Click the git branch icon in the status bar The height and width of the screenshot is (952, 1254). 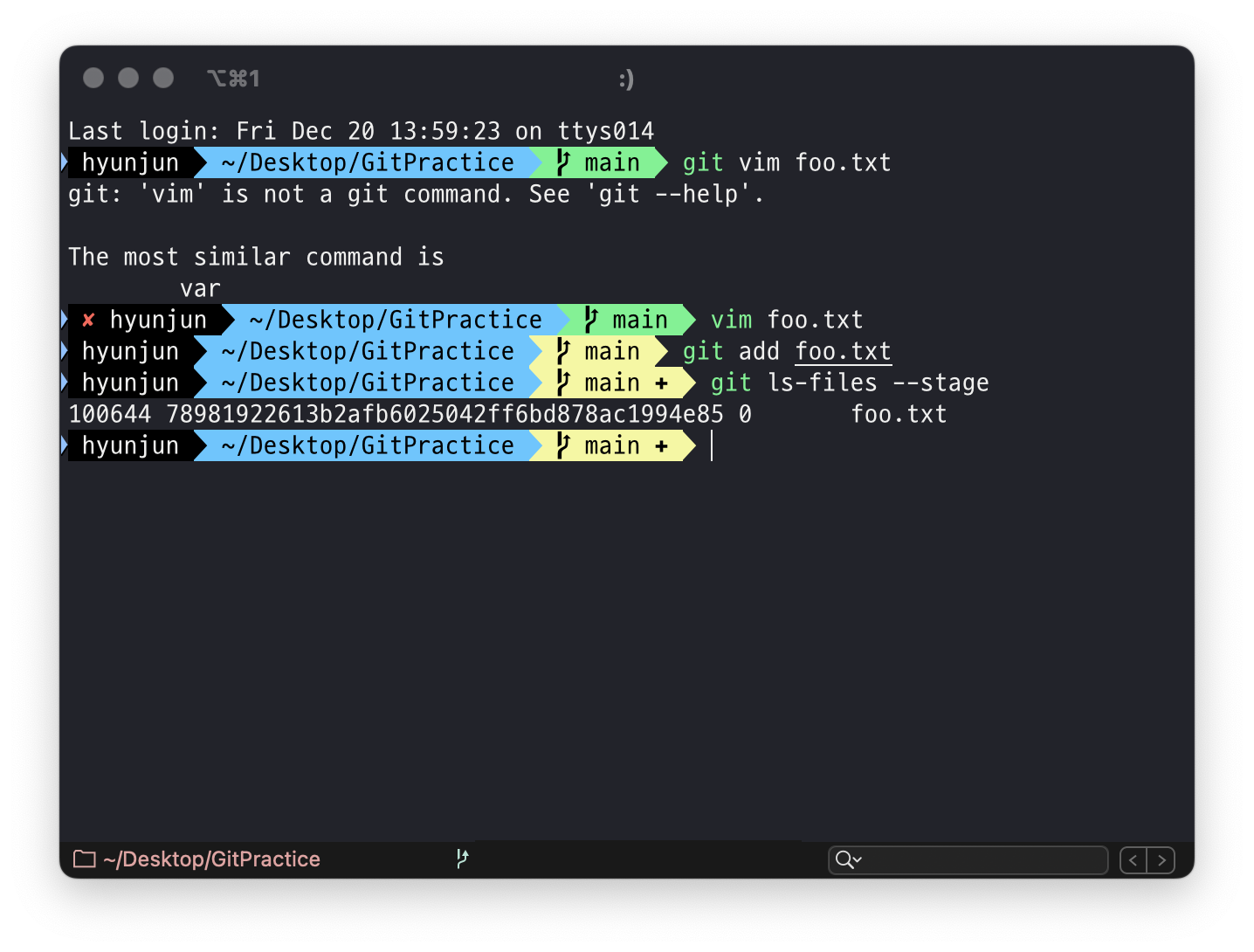(462, 859)
